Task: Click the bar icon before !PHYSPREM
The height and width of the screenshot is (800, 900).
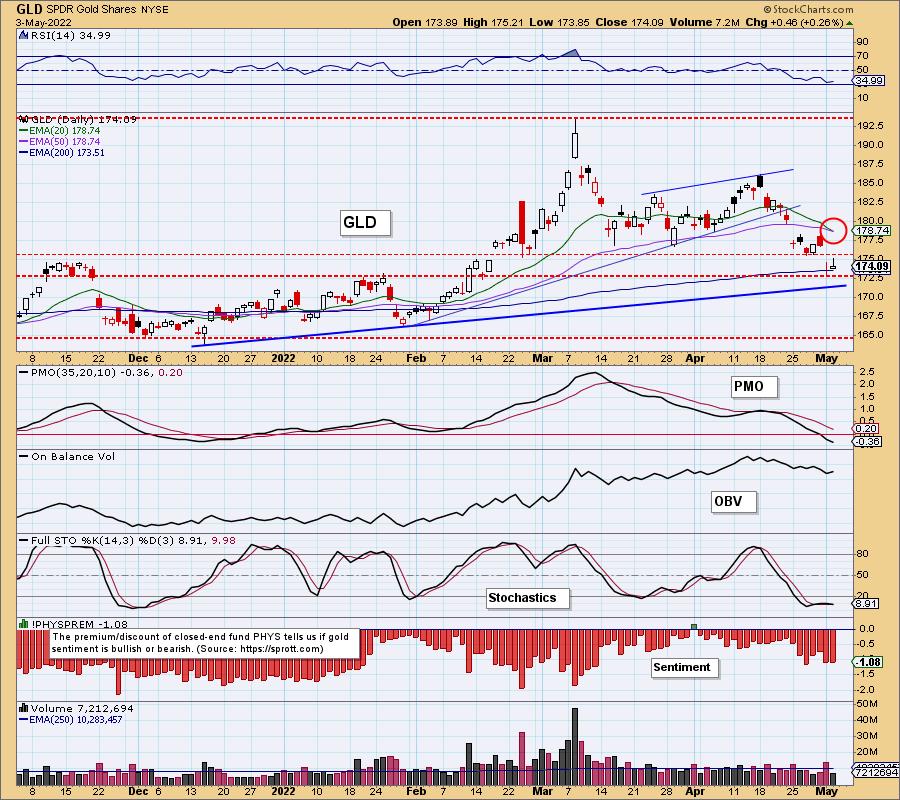Action: pos(24,624)
